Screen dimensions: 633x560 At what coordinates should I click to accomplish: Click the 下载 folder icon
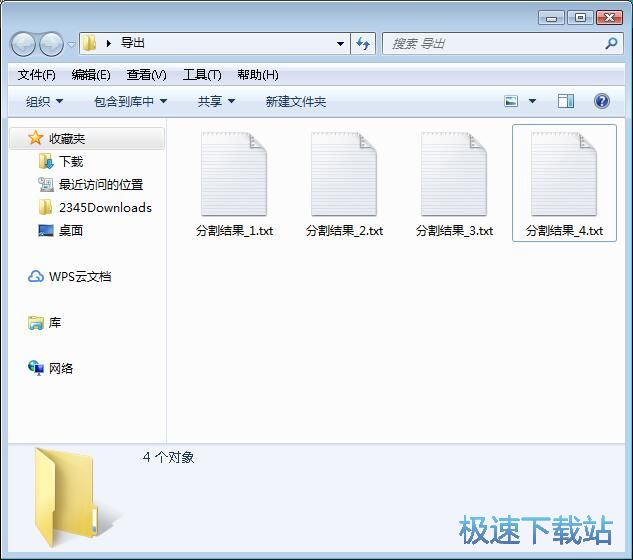click(46, 161)
